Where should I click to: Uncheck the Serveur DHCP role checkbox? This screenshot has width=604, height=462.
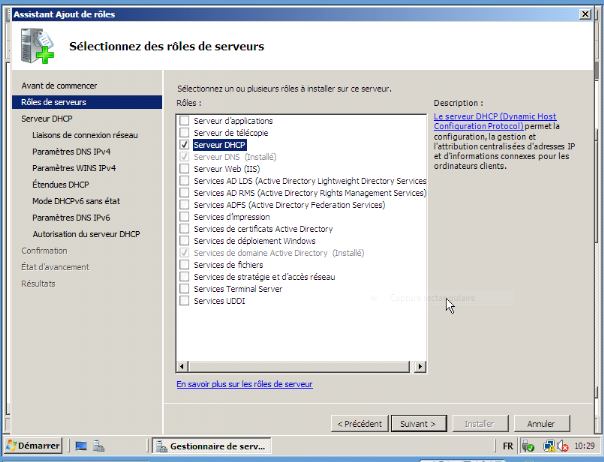[183, 145]
